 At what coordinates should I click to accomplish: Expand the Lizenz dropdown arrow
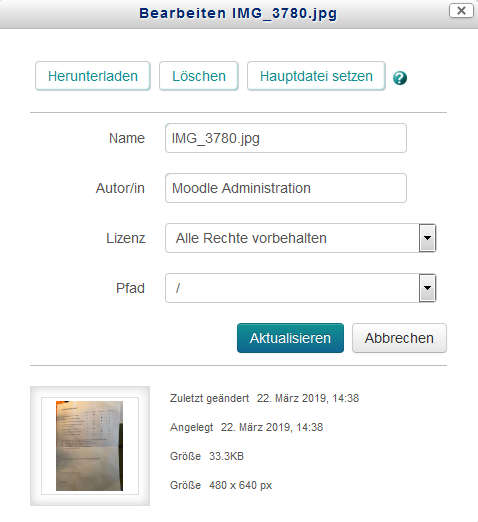coord(427,238)
